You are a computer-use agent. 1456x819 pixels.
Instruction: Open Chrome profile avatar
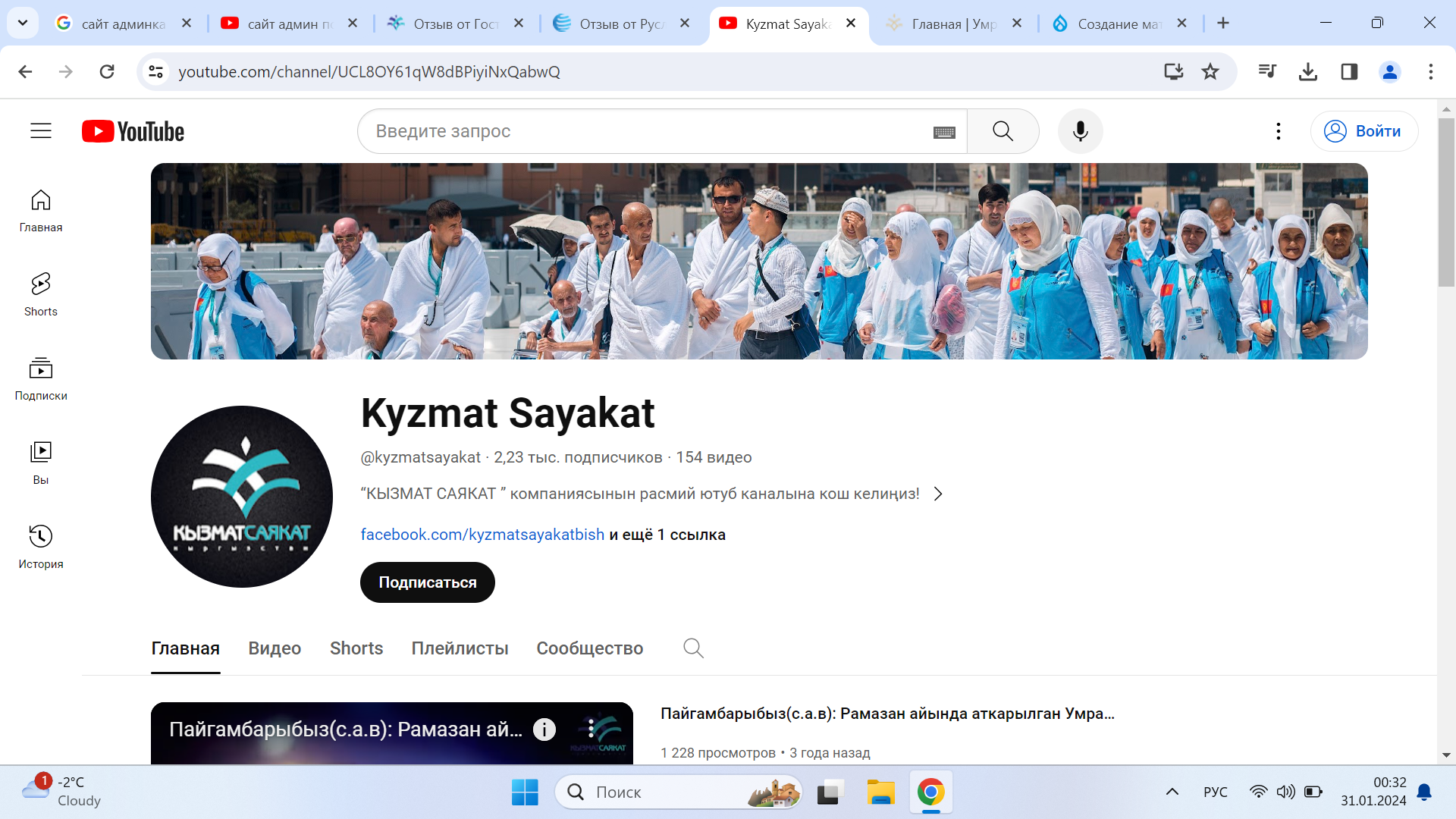point(1390,71)
